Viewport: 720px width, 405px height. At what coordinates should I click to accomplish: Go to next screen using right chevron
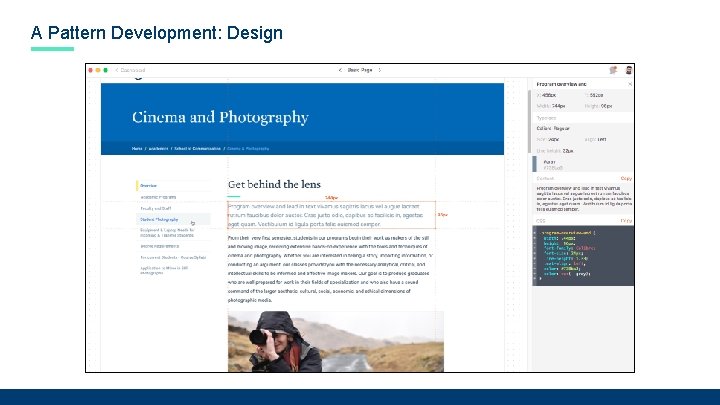pos(380,70)
